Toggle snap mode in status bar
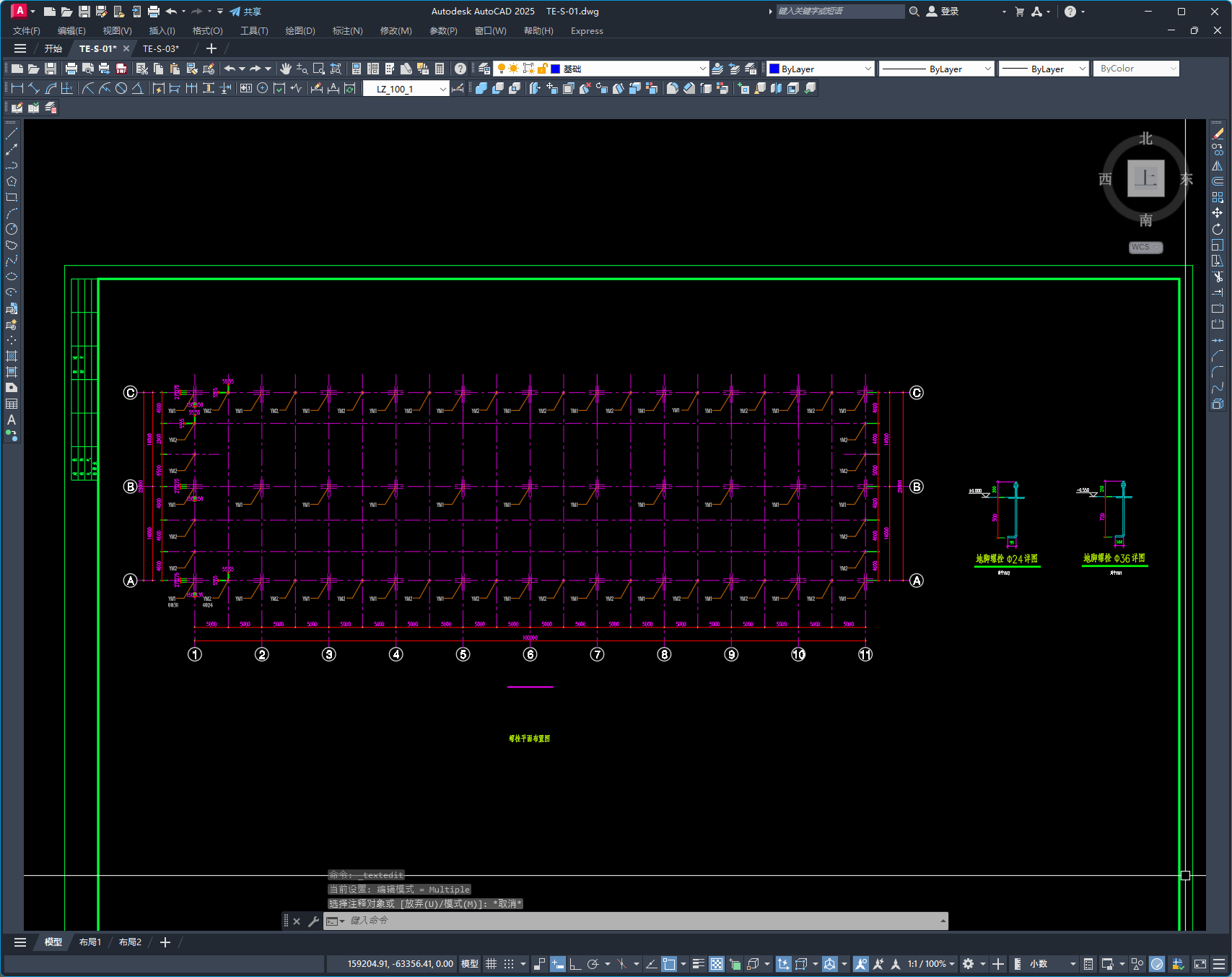 click(509, 963)
